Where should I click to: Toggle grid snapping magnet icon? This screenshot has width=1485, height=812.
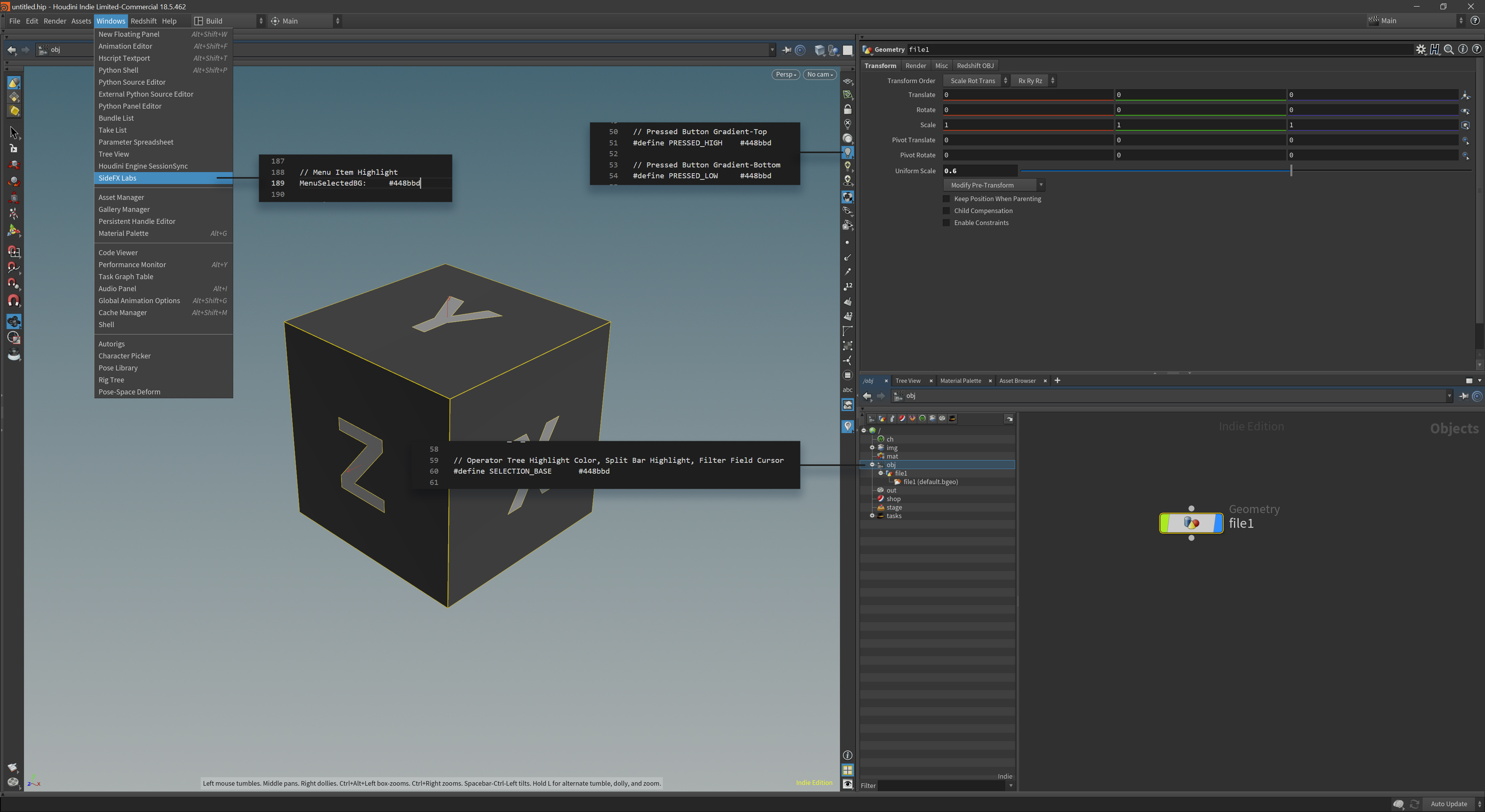(14, 251)
